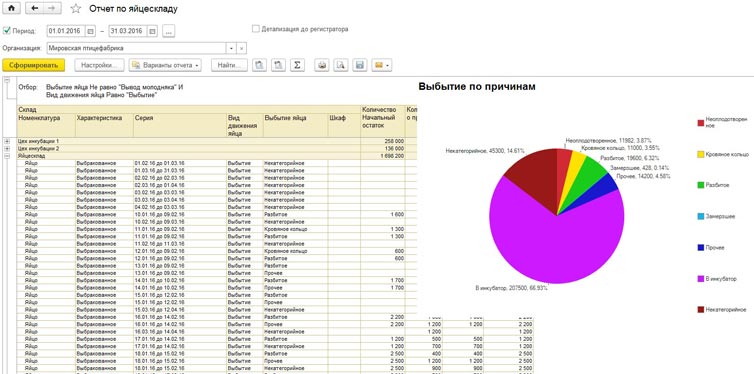Click Некатегорийное dark red legend swatch
The image size is (754, 374).
pos(701,310)
